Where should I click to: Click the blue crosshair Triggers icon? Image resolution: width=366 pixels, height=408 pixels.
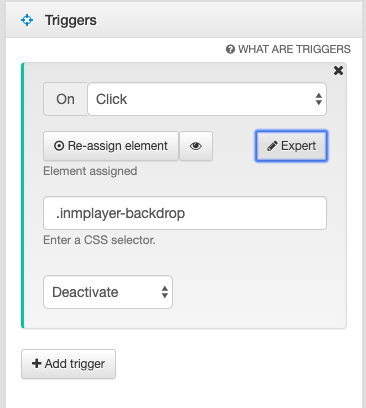[27, 20]
